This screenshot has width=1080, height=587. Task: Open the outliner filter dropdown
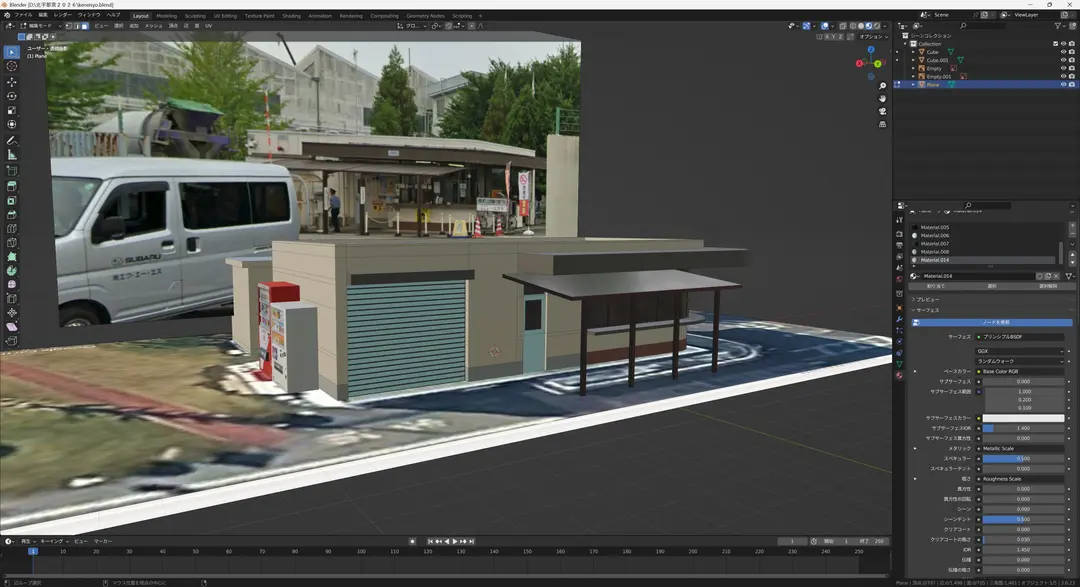1060,26
